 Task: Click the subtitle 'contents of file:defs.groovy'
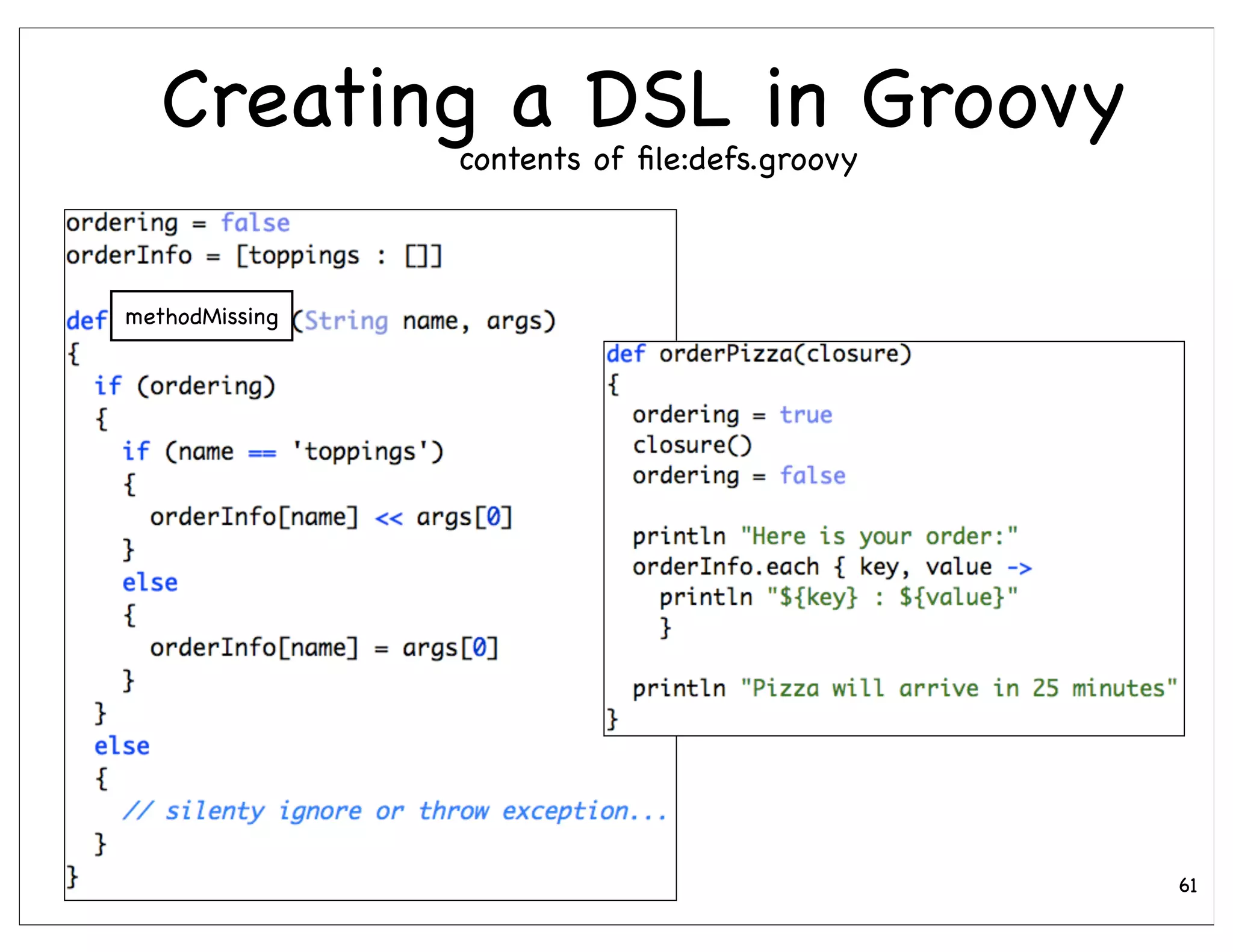point(658,160)
